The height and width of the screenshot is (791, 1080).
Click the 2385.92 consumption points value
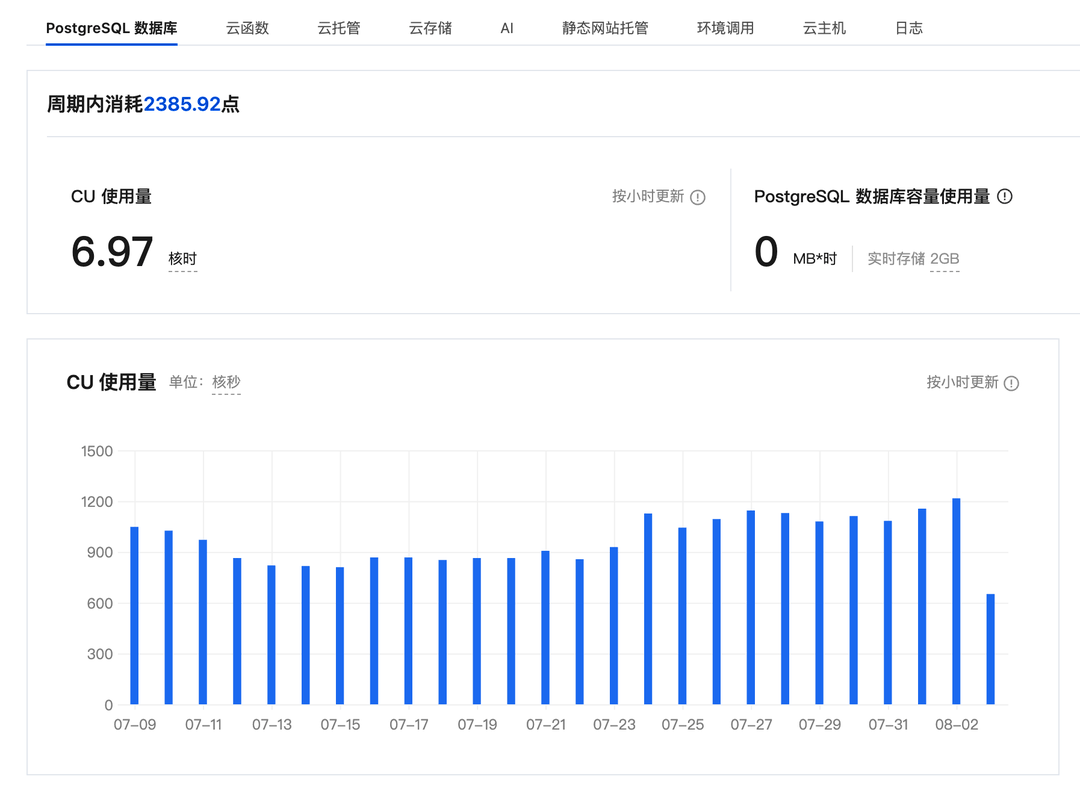point(182,104)
